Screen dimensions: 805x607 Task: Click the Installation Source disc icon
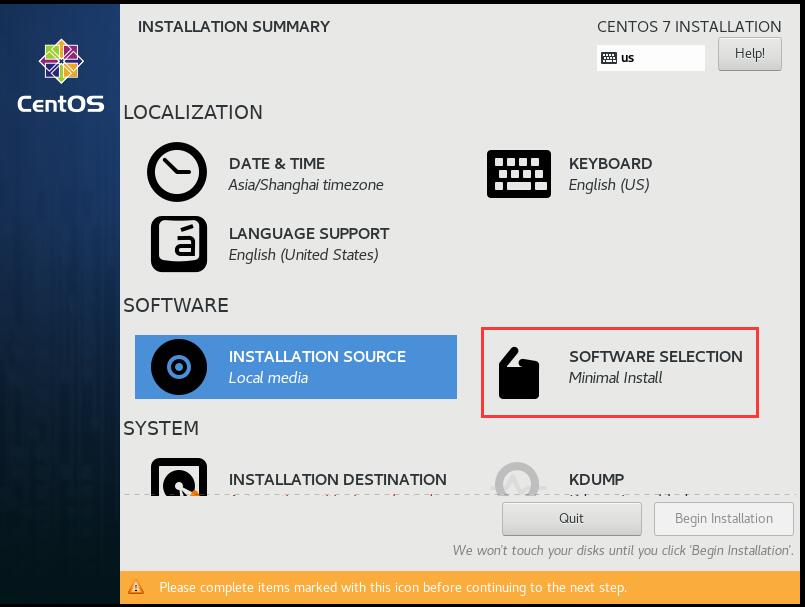[179, 367]
